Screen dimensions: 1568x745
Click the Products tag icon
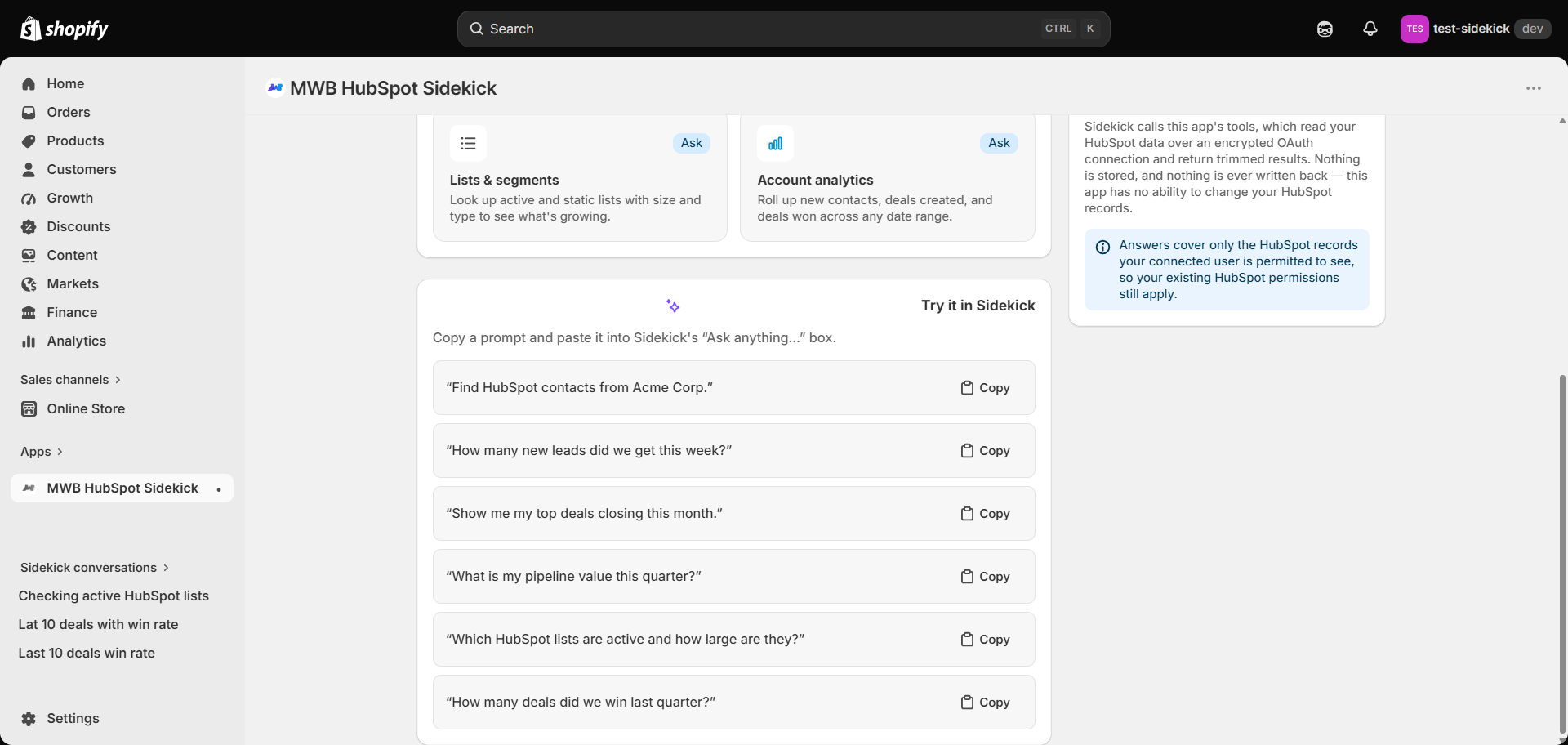click(29, 141)
